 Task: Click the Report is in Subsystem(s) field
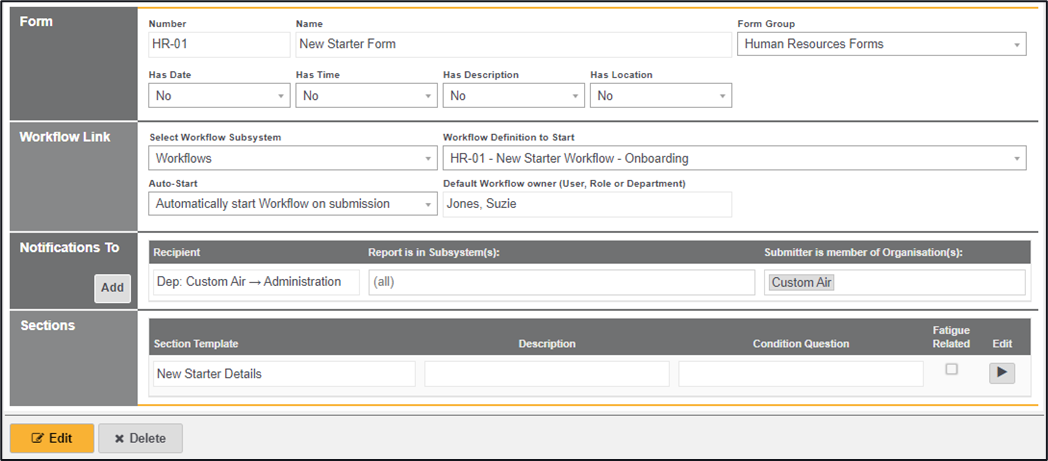click(x=561, y=282)
